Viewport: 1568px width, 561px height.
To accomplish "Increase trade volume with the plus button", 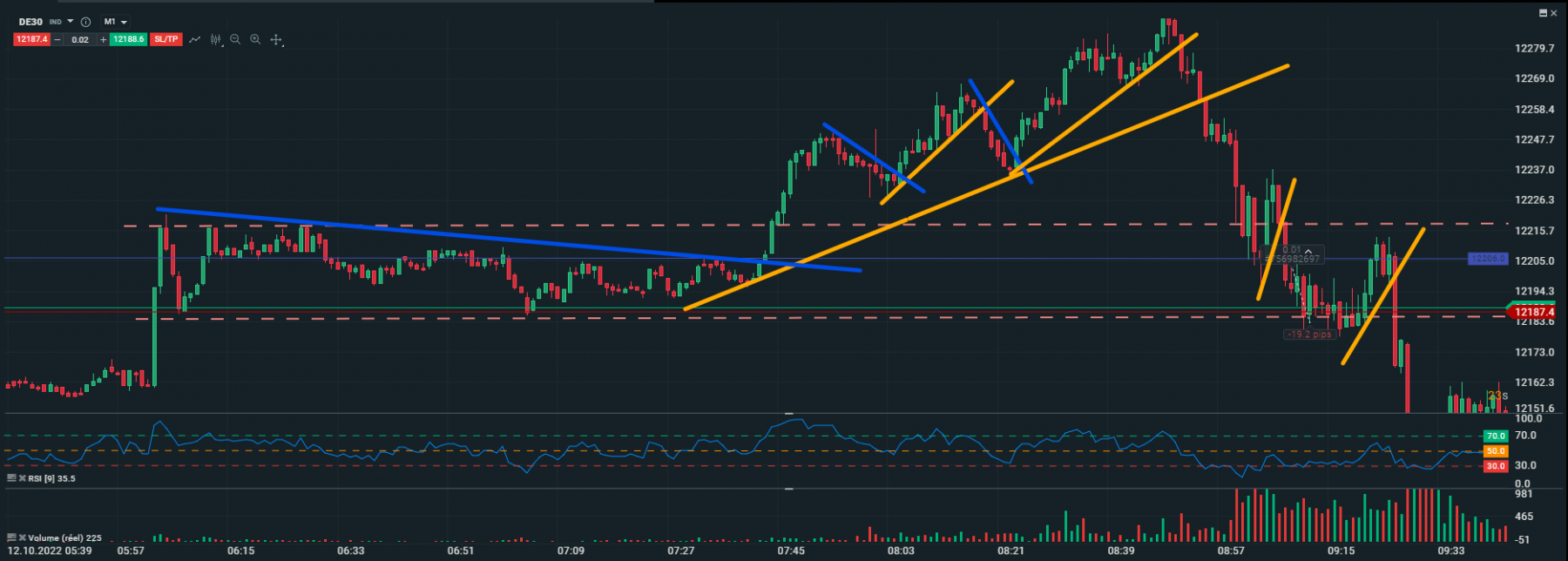I will pos(103,39).
